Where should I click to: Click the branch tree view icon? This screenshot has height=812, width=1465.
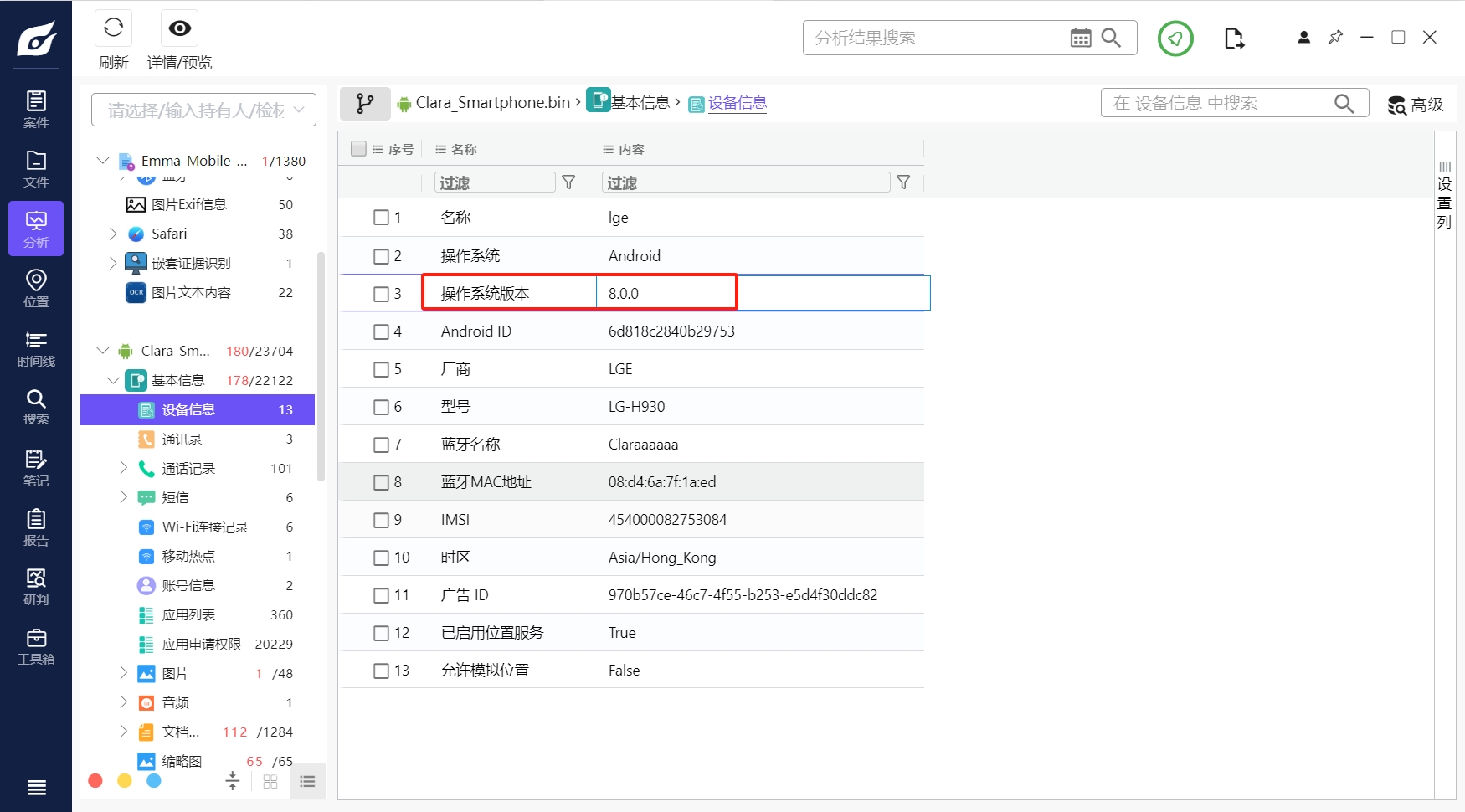[x=365, y=103]
